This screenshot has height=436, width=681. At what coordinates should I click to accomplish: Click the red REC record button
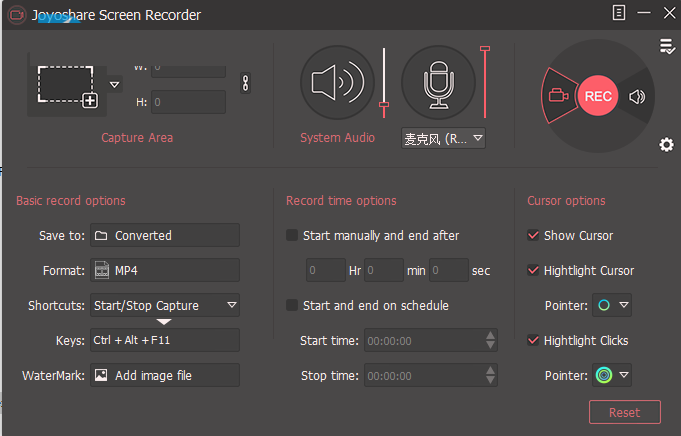(598, 96)
